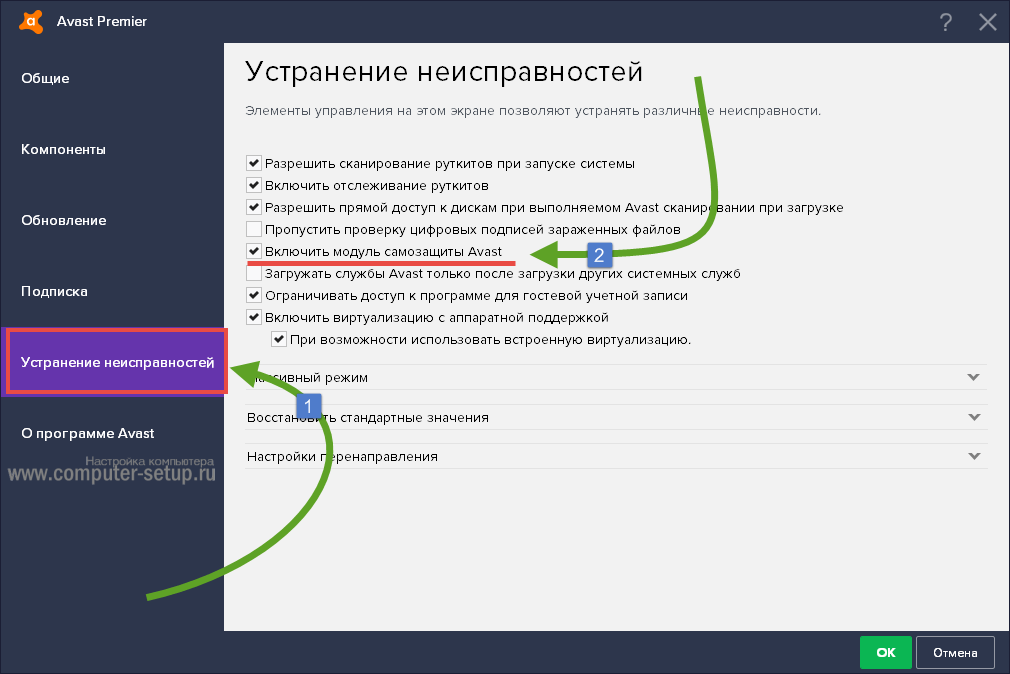Toggle direct disk access during boot scan
The width and height of the screenshot is (1010, 674).
[x=254, y=207]
